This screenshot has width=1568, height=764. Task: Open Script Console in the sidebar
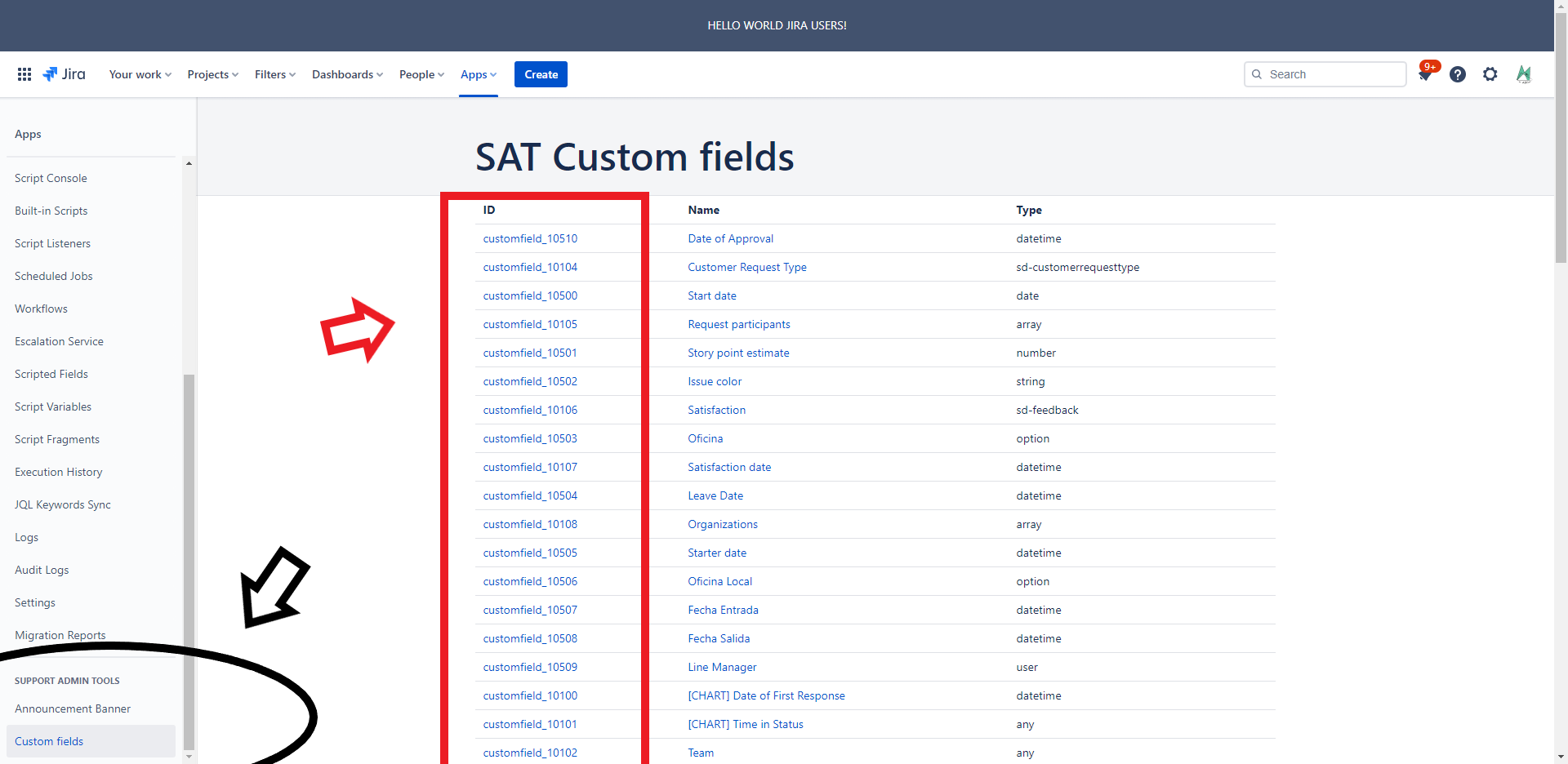coord(51,178)
